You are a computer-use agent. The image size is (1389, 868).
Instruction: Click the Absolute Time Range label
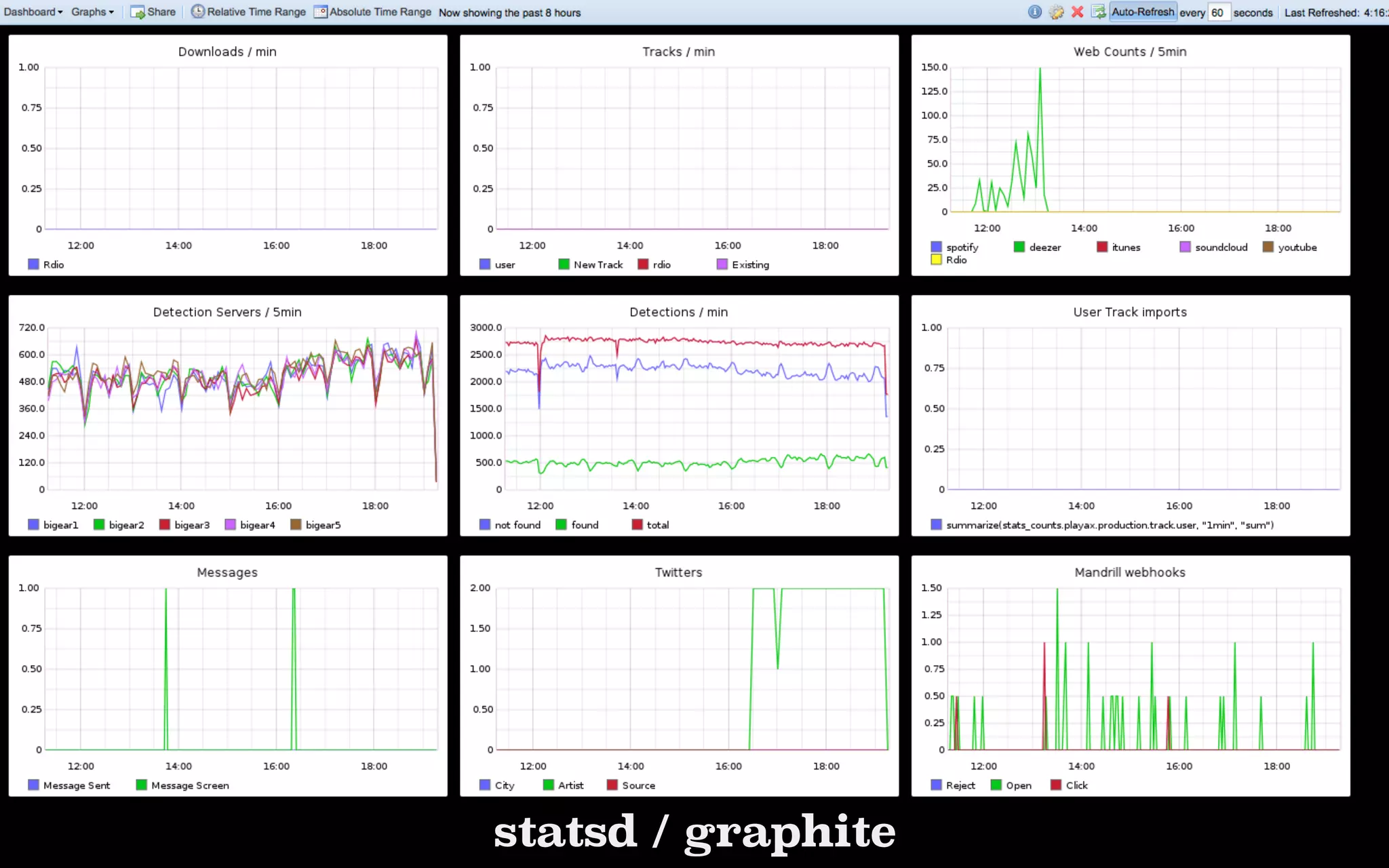380,12
